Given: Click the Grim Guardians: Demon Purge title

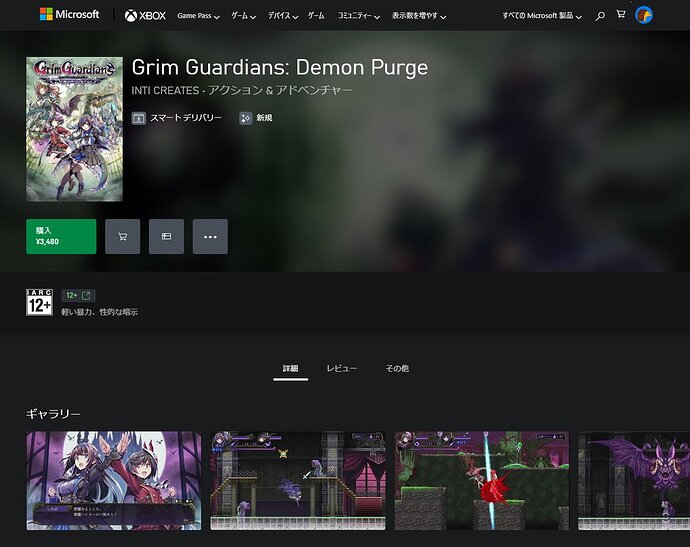Looking at the screenshot, I should point(280,68).
